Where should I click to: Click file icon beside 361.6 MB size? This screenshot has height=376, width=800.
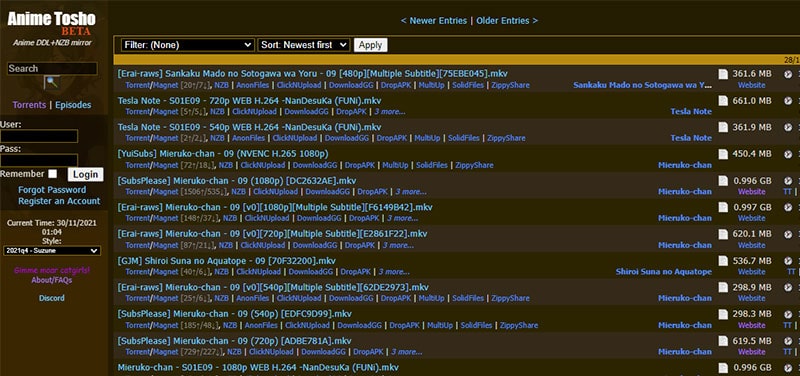tap(723, 74)
